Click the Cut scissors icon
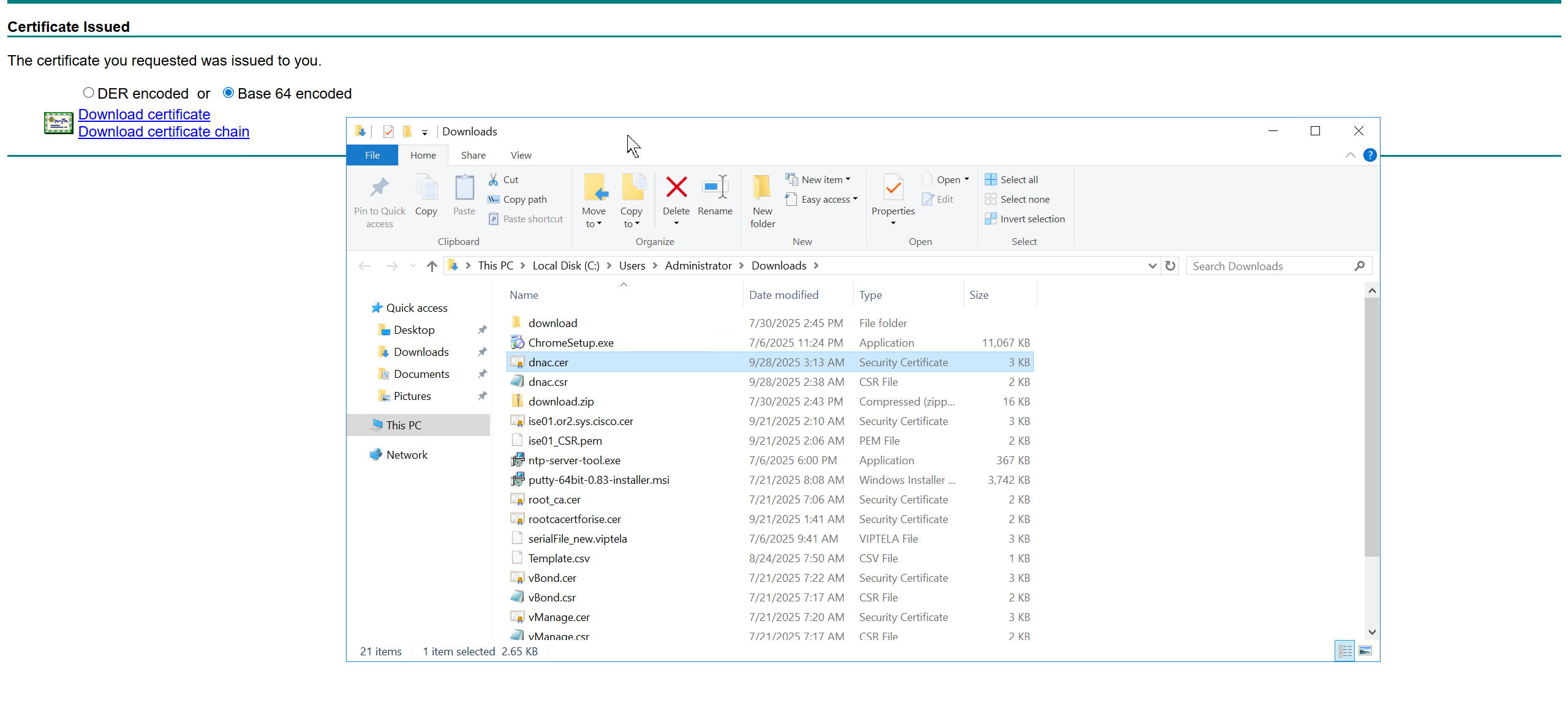Image resolution: width=1568 pixels, height=719 pixels. pyautogui.click(x=493, y=179)
